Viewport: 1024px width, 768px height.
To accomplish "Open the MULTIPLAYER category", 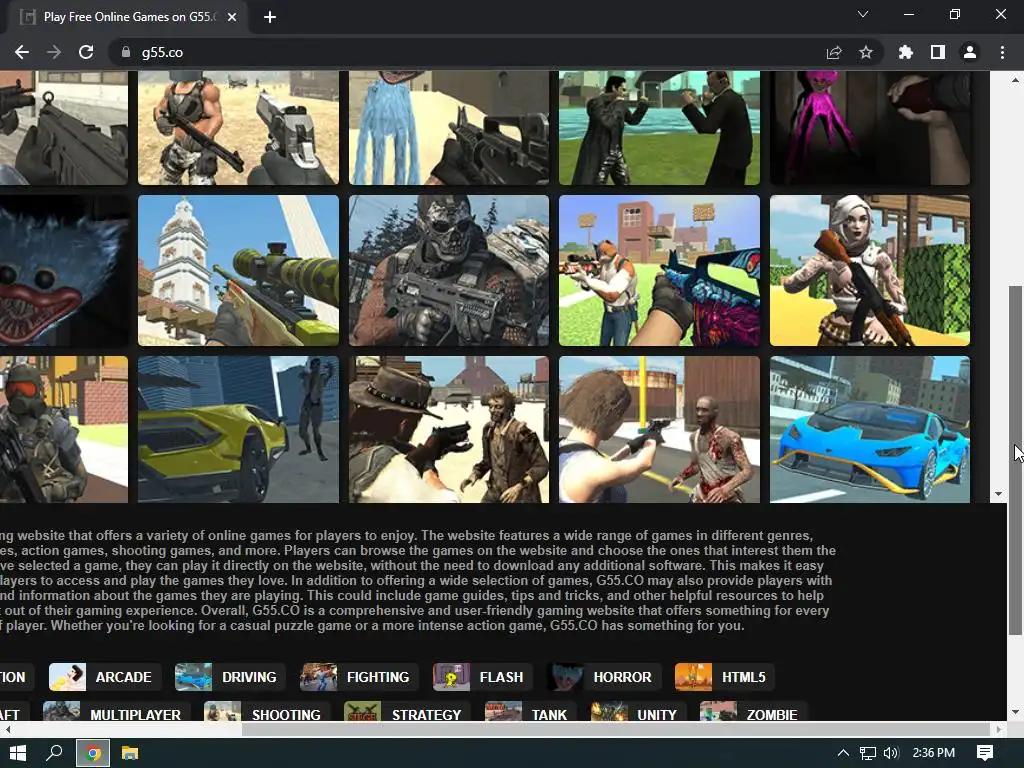I will [116, 712].
